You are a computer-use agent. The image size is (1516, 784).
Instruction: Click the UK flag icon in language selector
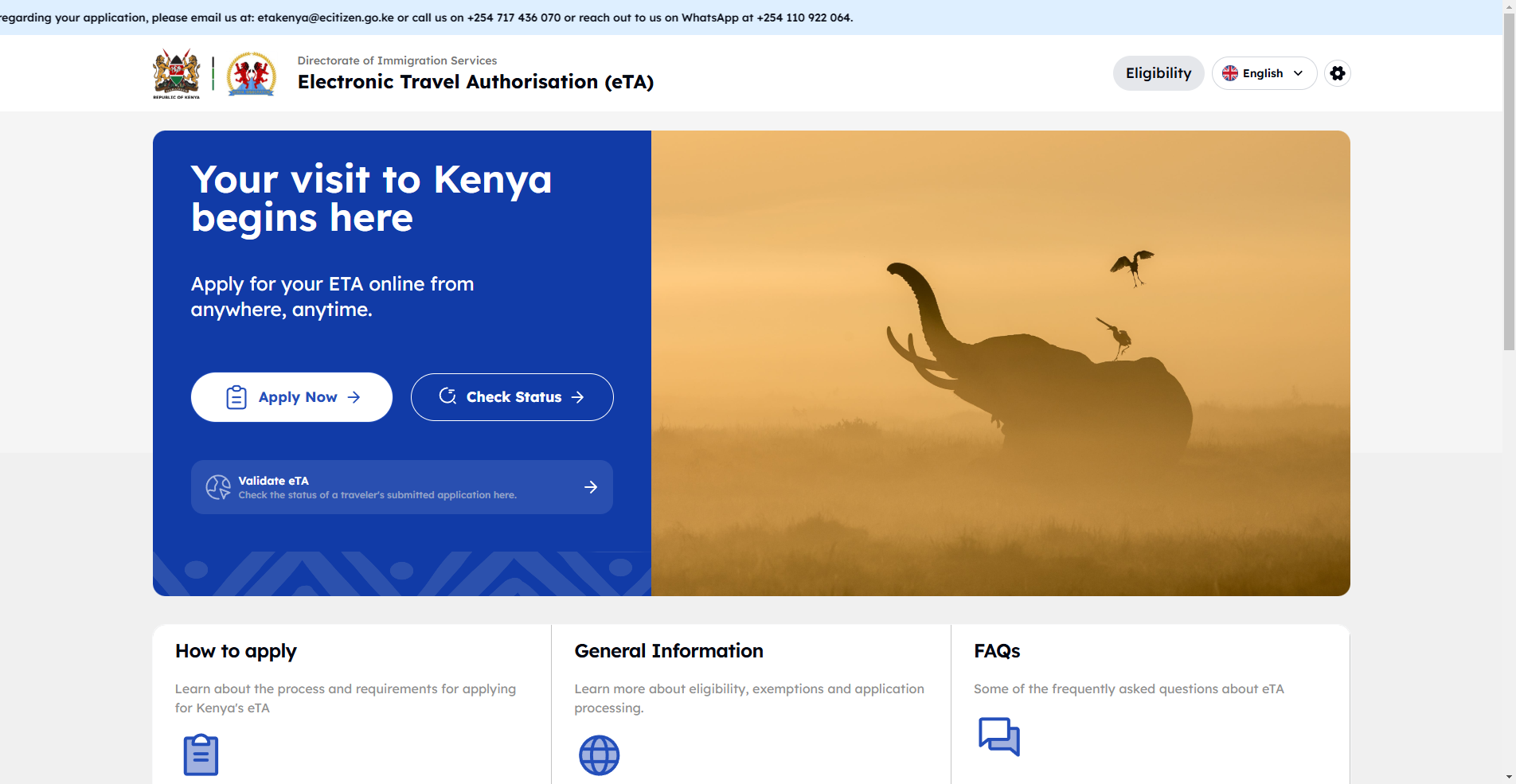[x=1230, y=73]
